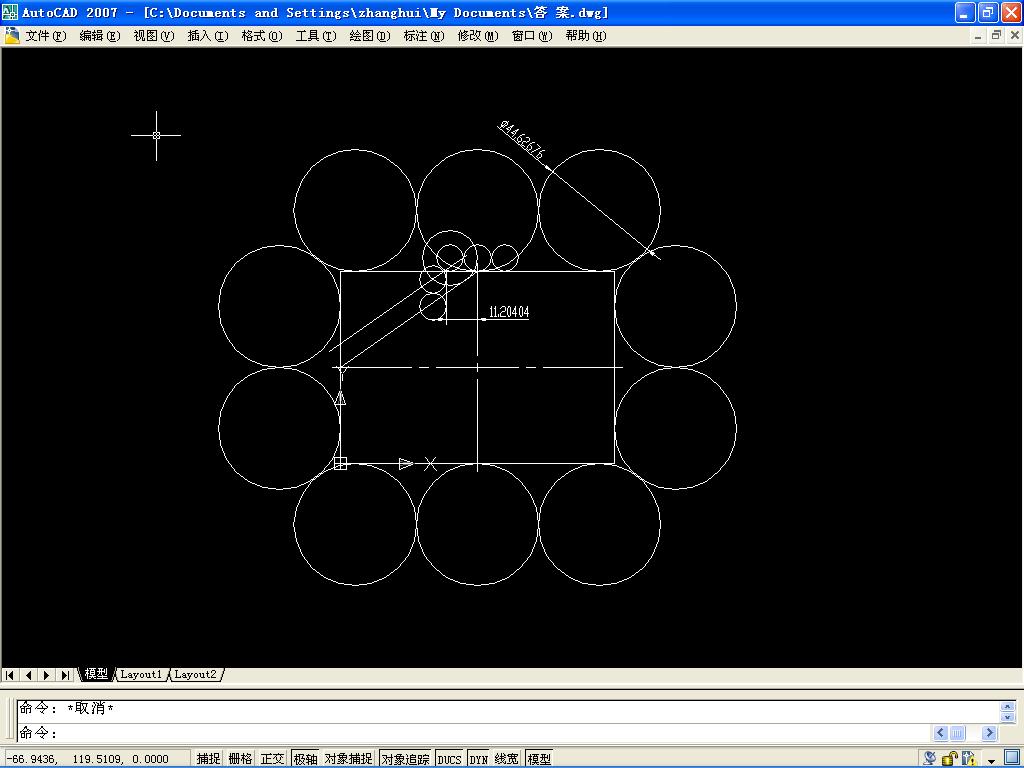The height and width of the screenshot is (768, 1024).
Task: Click the toolbar/window lock icon
Action: tap(950, 758)
